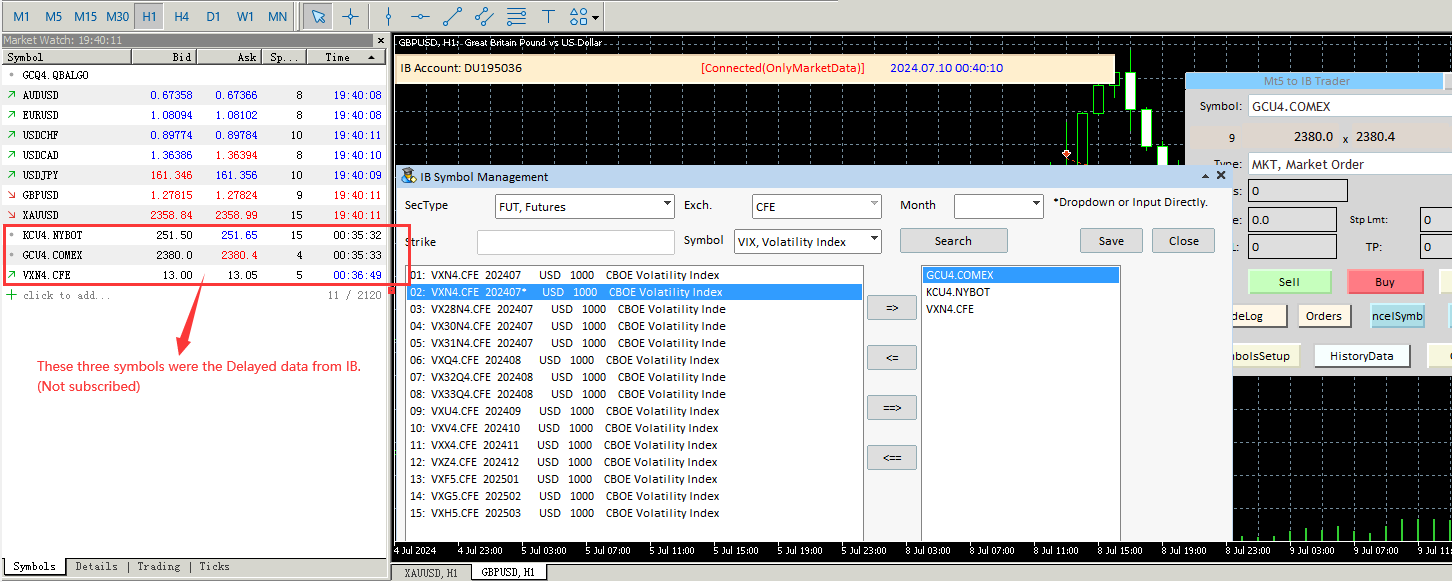Select USDCHF row in Market Watch

click(x=194, y=135)
